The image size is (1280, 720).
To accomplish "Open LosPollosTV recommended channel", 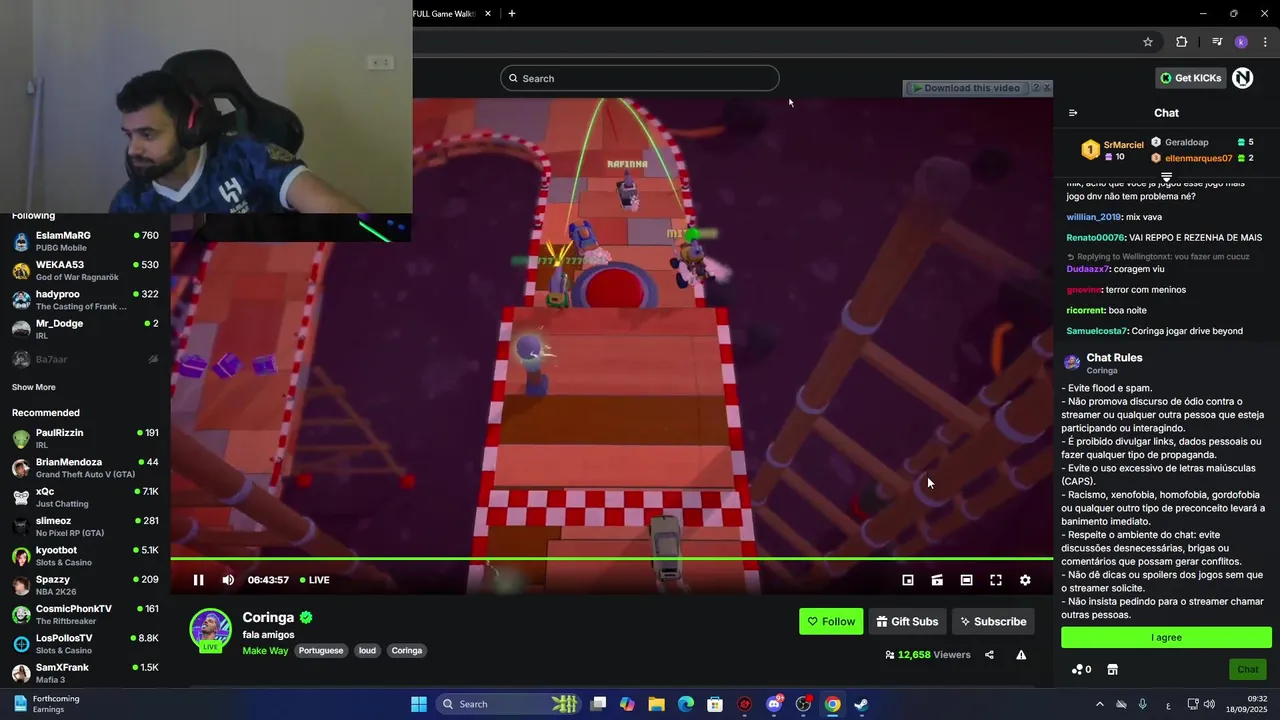I will pos(85,644).
